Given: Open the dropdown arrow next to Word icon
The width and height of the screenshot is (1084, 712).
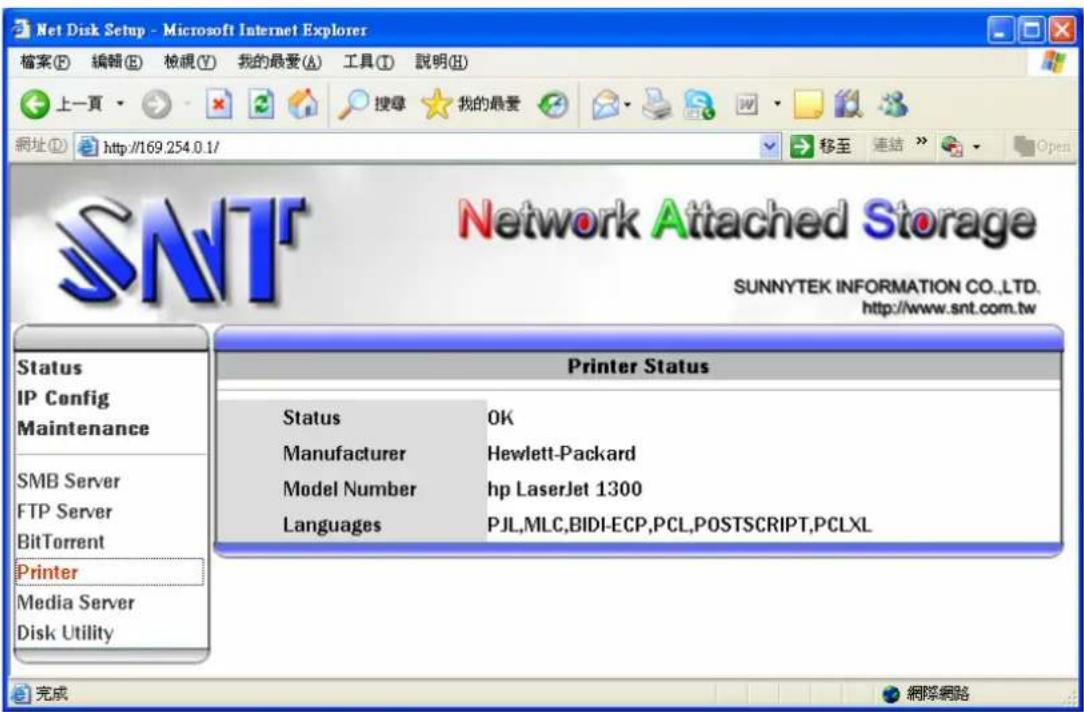Looking at the screenshot, I should click(777, 105).
